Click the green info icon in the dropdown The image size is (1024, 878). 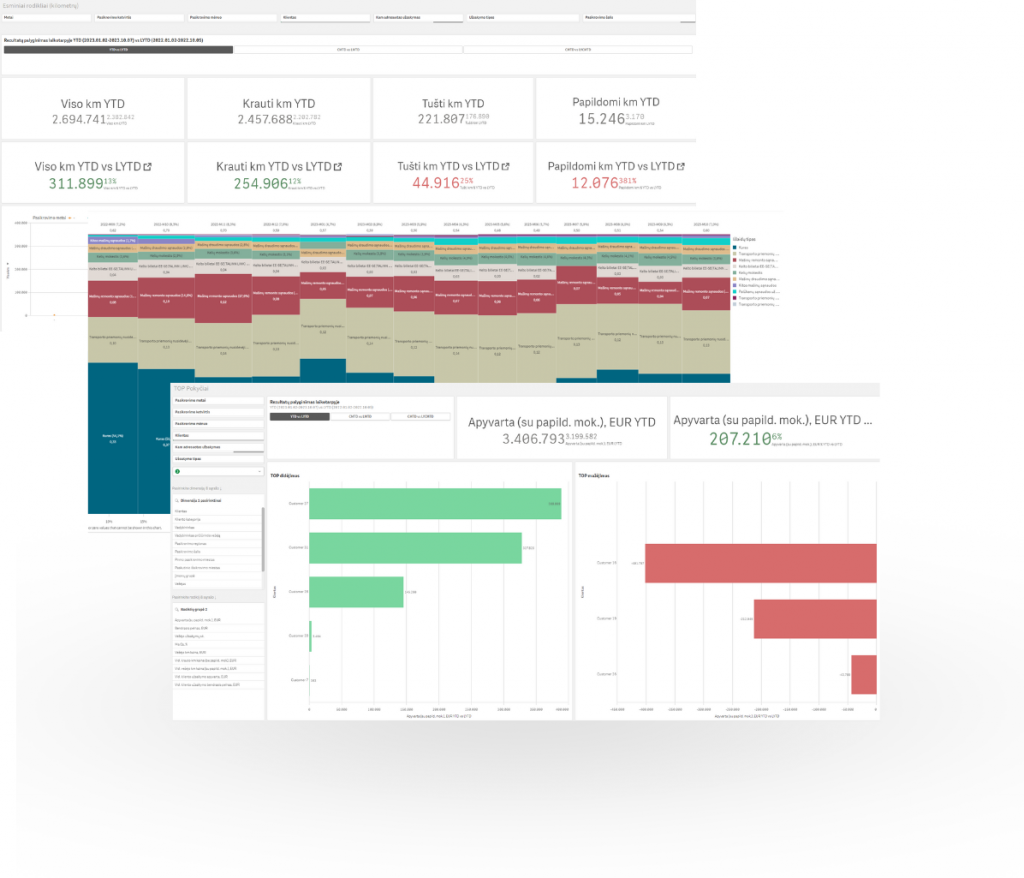coord(177,470)
